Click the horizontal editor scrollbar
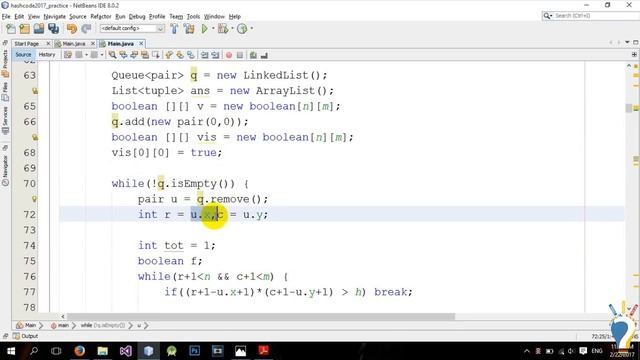This screenshot has height=360, width=640. [x=261, y=317]
